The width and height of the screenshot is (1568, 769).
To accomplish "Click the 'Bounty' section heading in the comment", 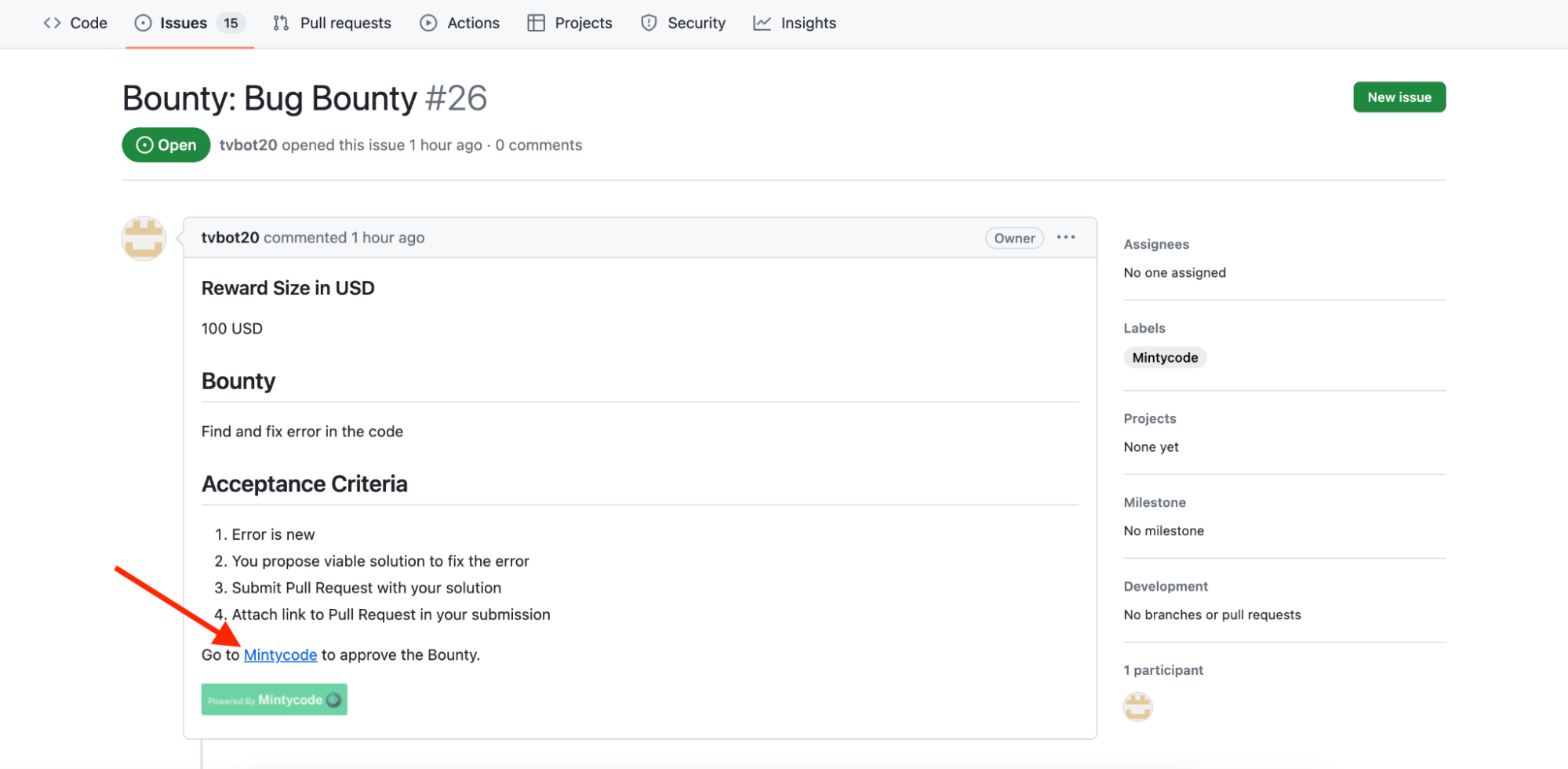I will tap(238, 381).
